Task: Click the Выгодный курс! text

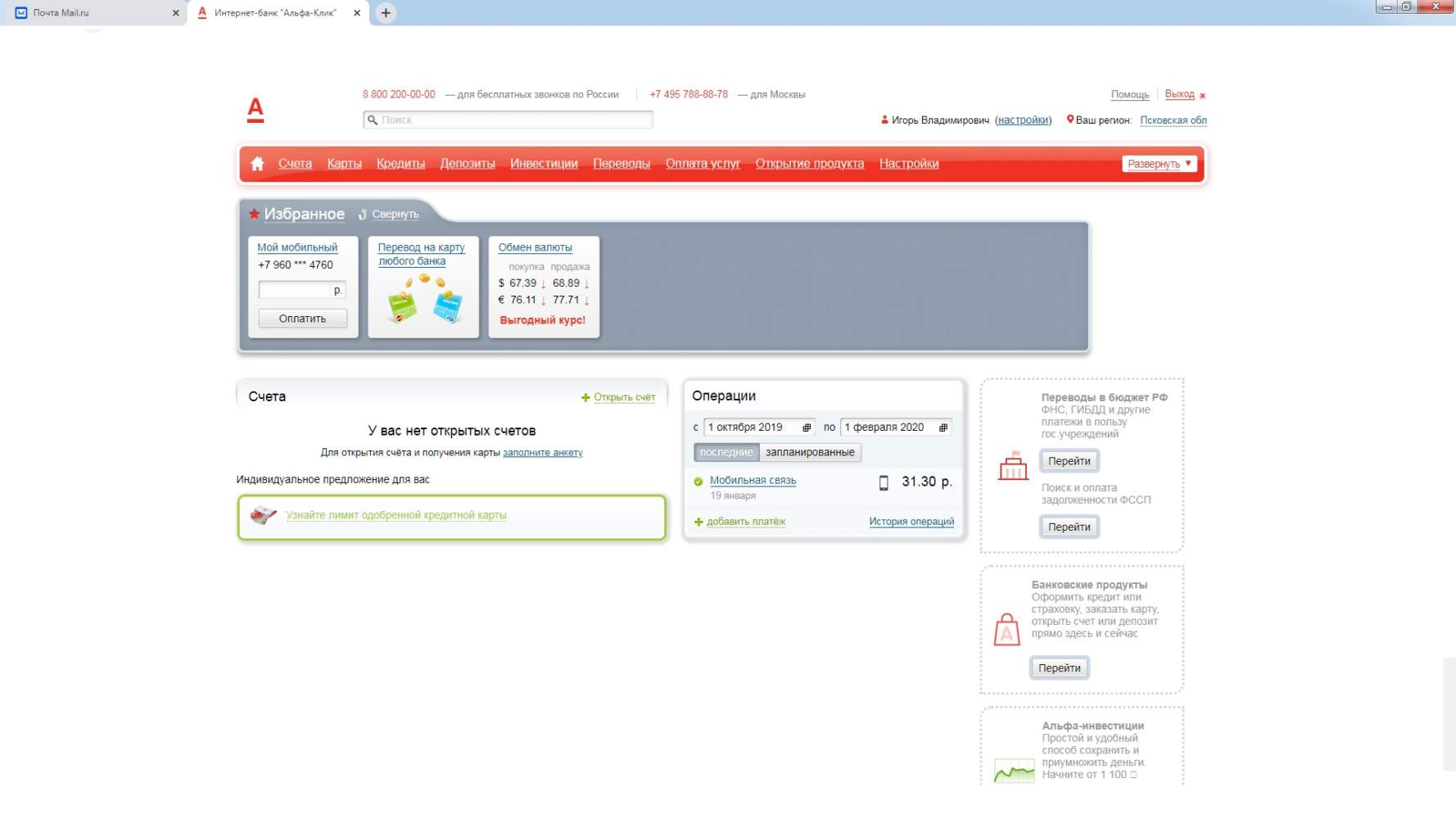Action: tap(543, 320)
